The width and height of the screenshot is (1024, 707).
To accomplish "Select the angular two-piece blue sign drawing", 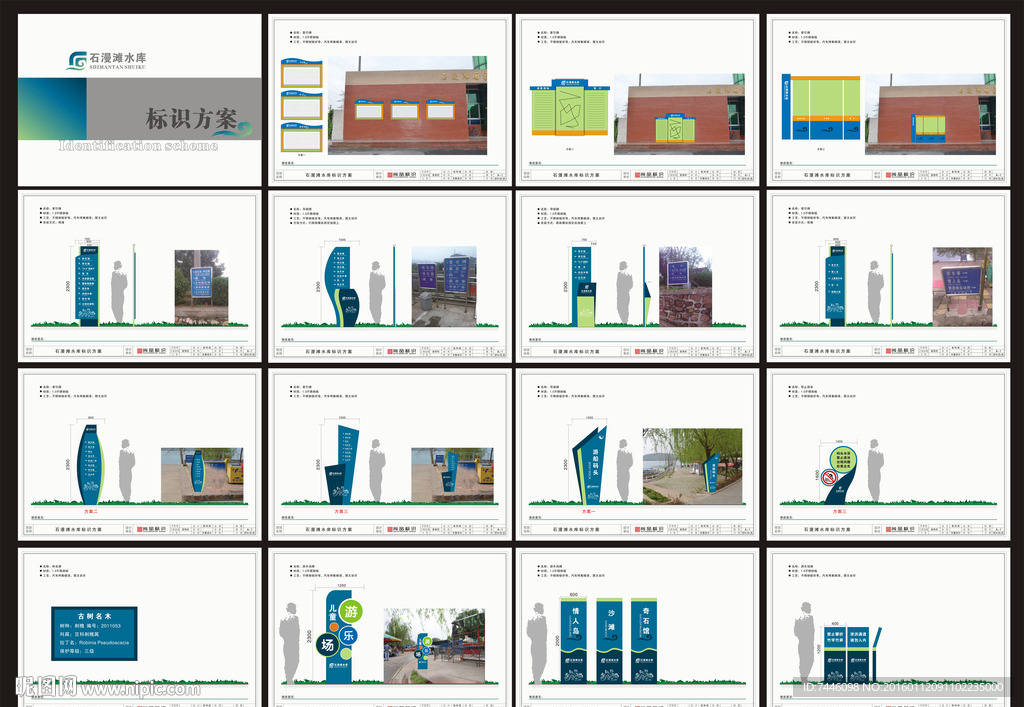I will tap(342, 464).
